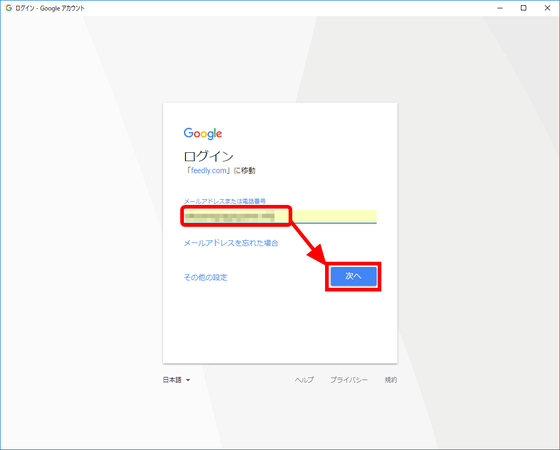
Task: Open その他の設定 link
Action: [205, 277]
